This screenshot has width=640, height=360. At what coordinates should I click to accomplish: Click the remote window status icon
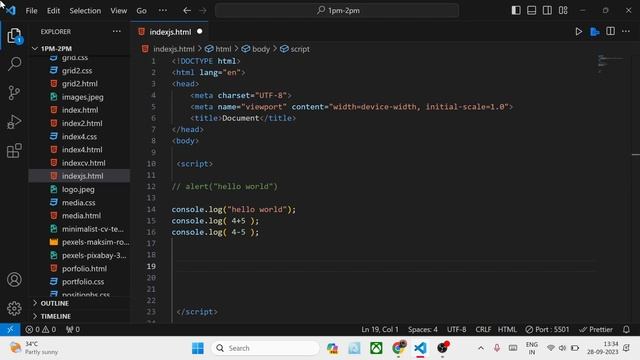pyautogui.click(x=10, y=329)
